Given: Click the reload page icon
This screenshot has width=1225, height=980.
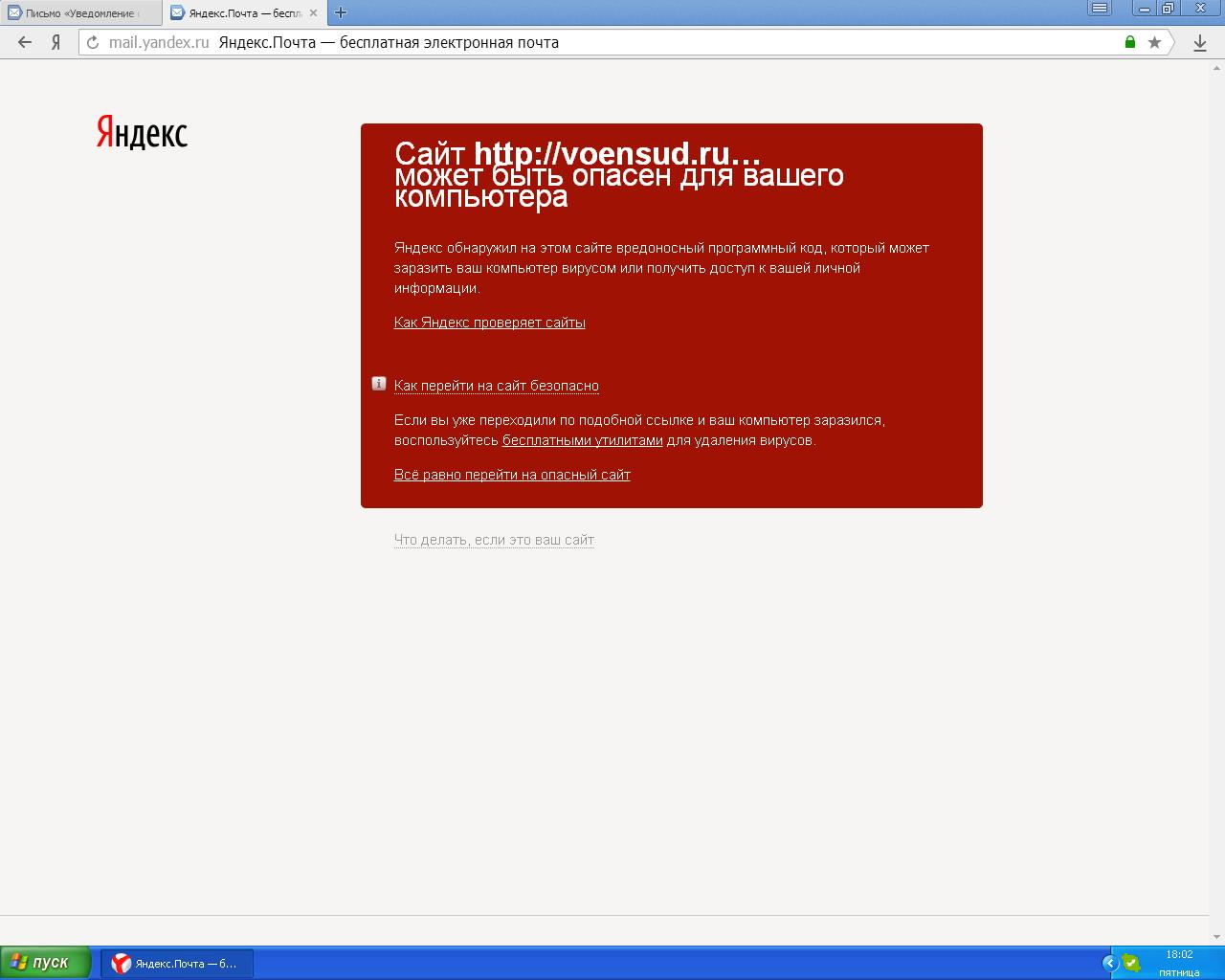Looking at the screenshot, I should (93, 42).
